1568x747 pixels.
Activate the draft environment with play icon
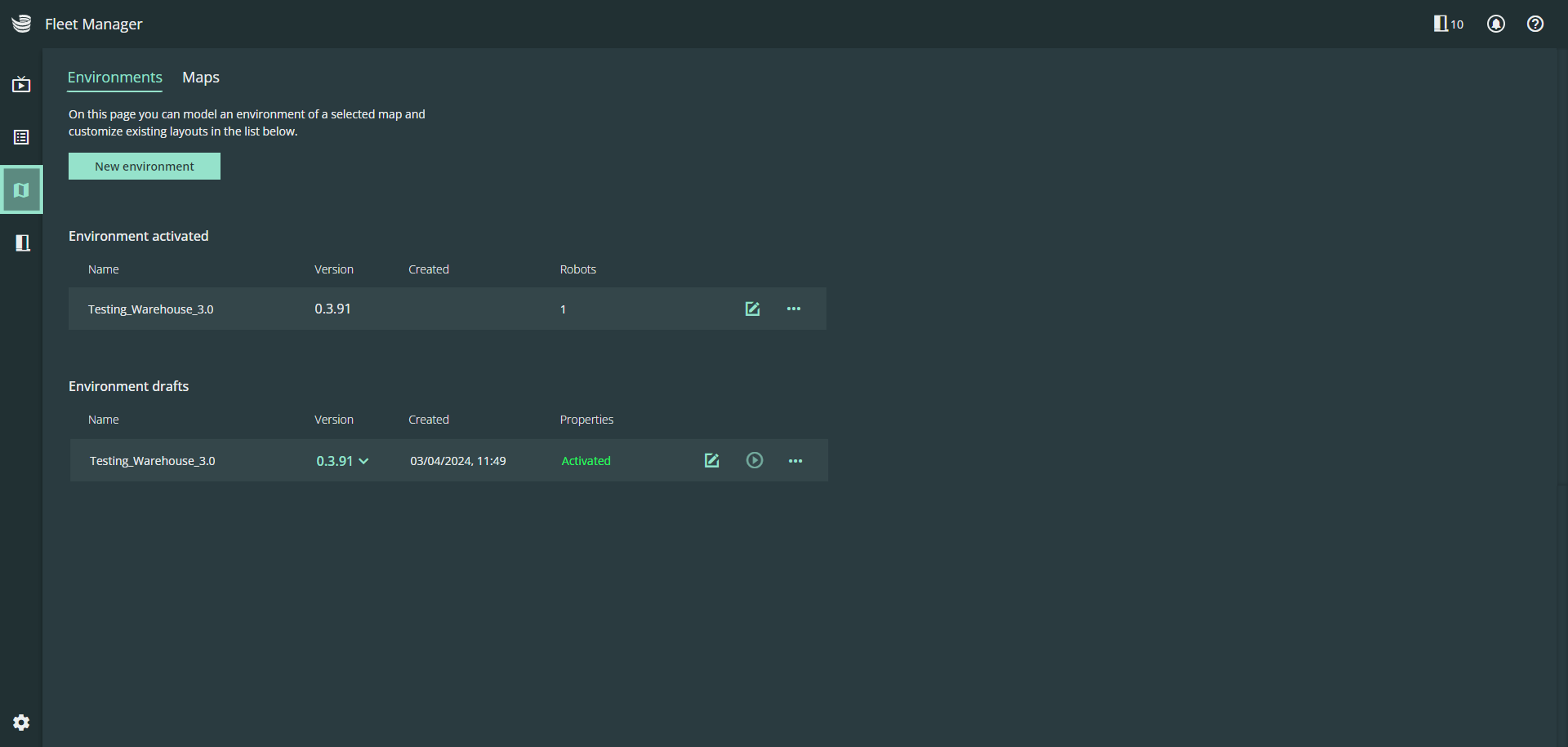(x=754, y=461)
